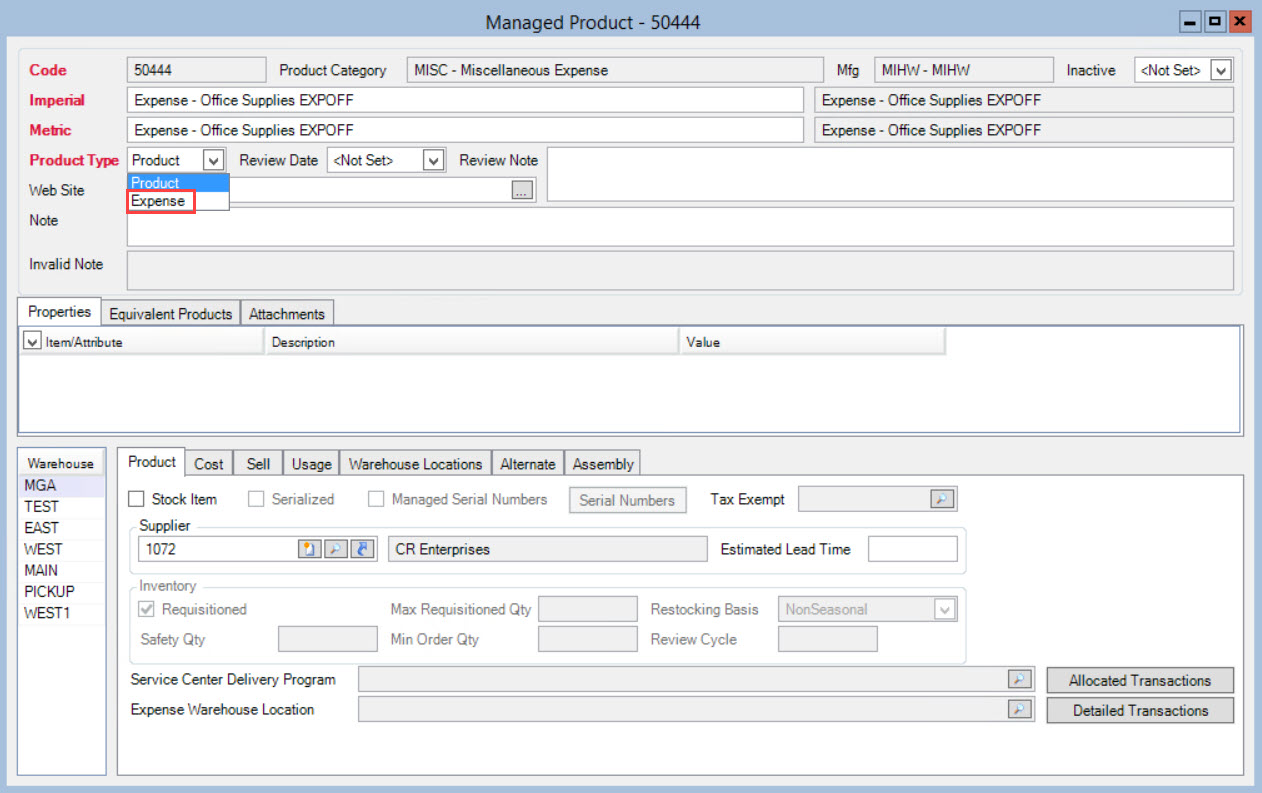Maximize the Managed Product window

1215,22
